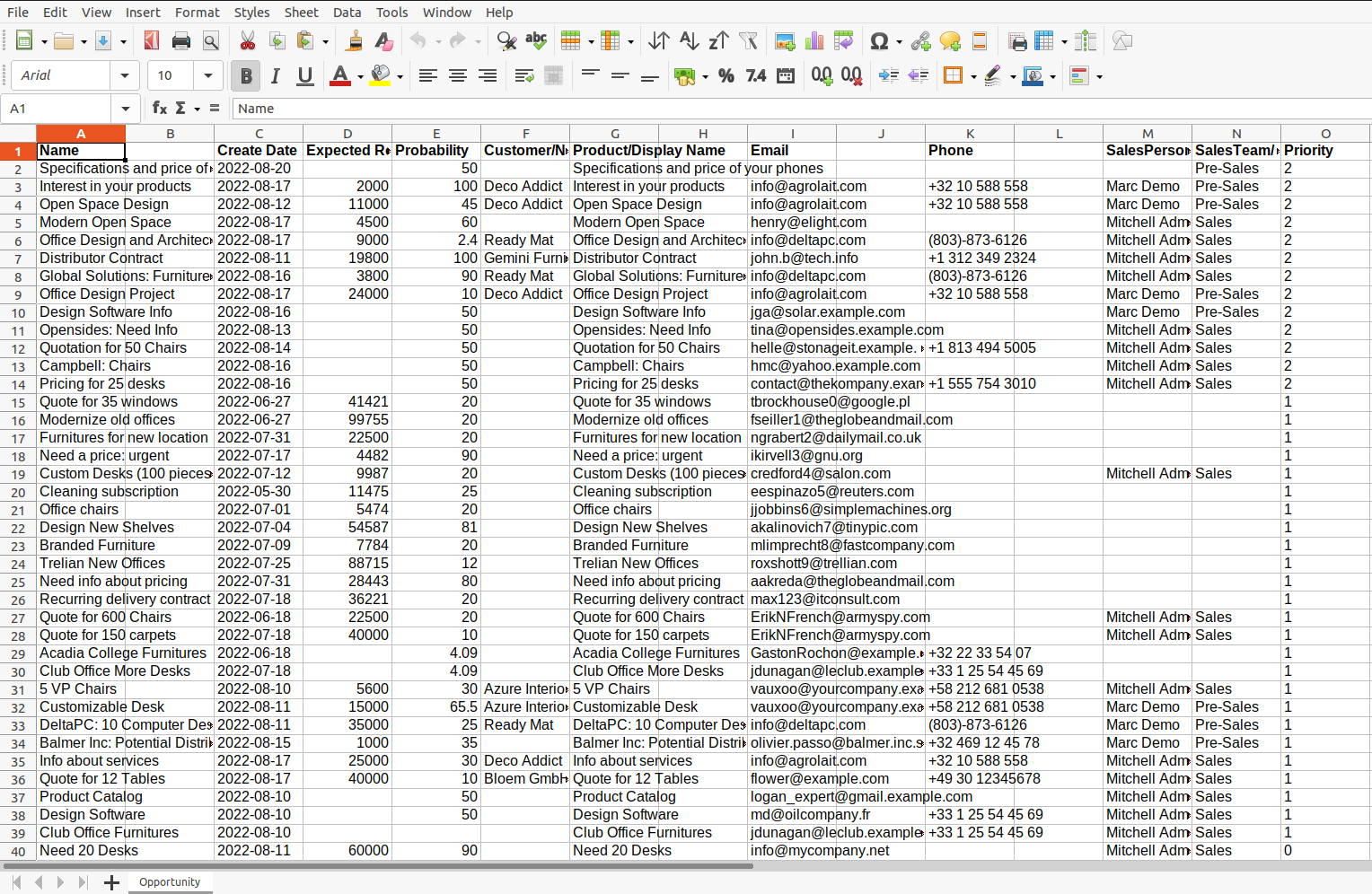
Task: Insert a comment with the speech bubble
Action: (950, 40)
